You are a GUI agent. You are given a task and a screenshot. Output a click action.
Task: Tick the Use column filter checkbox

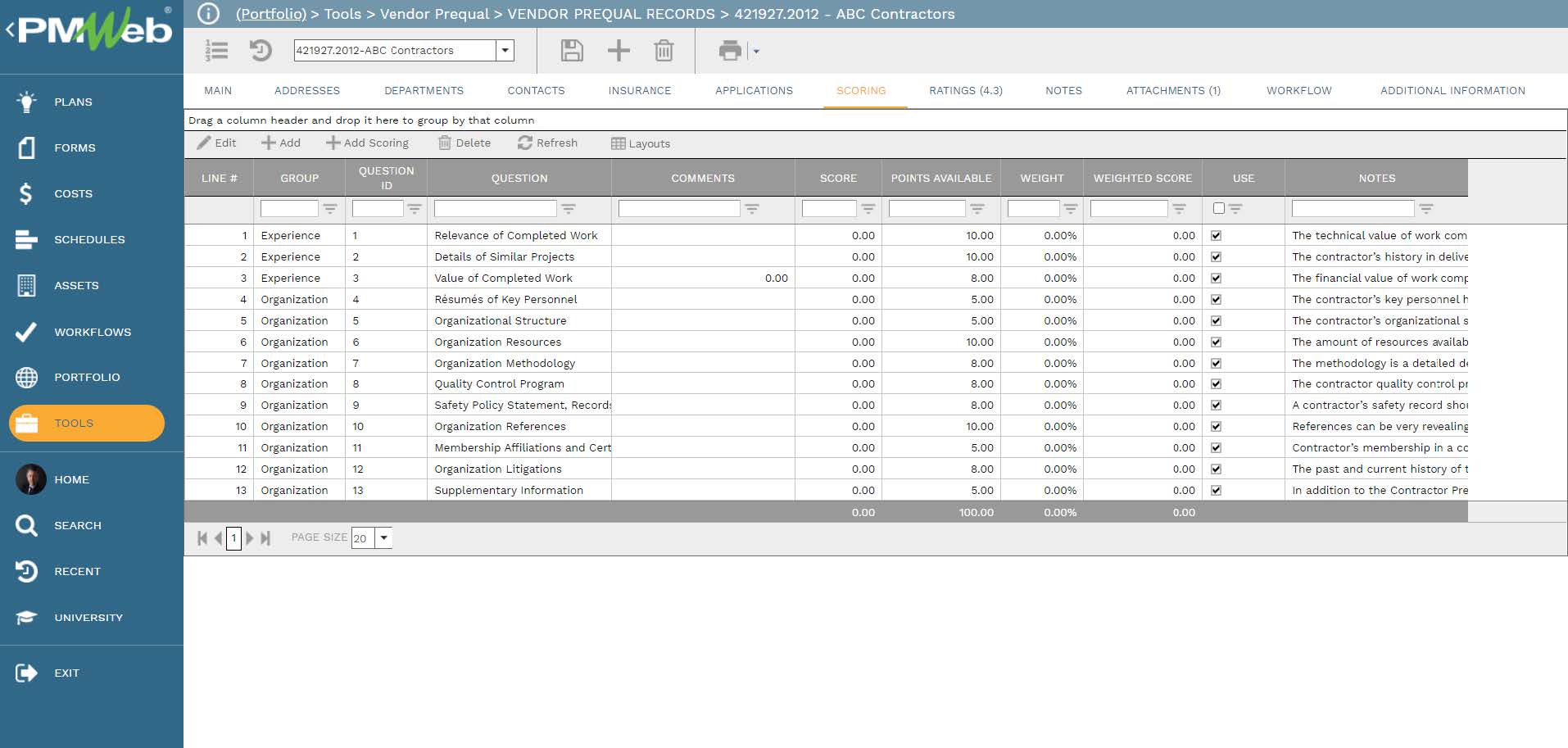pyautogui.click(x=1218, y=208)
